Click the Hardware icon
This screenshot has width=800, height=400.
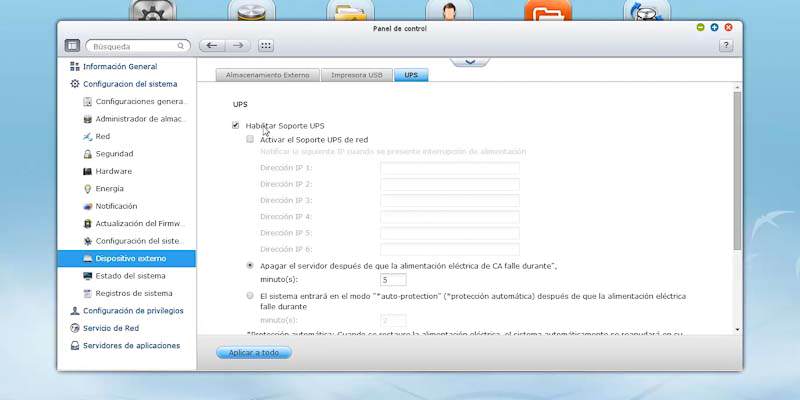point(87,171)
